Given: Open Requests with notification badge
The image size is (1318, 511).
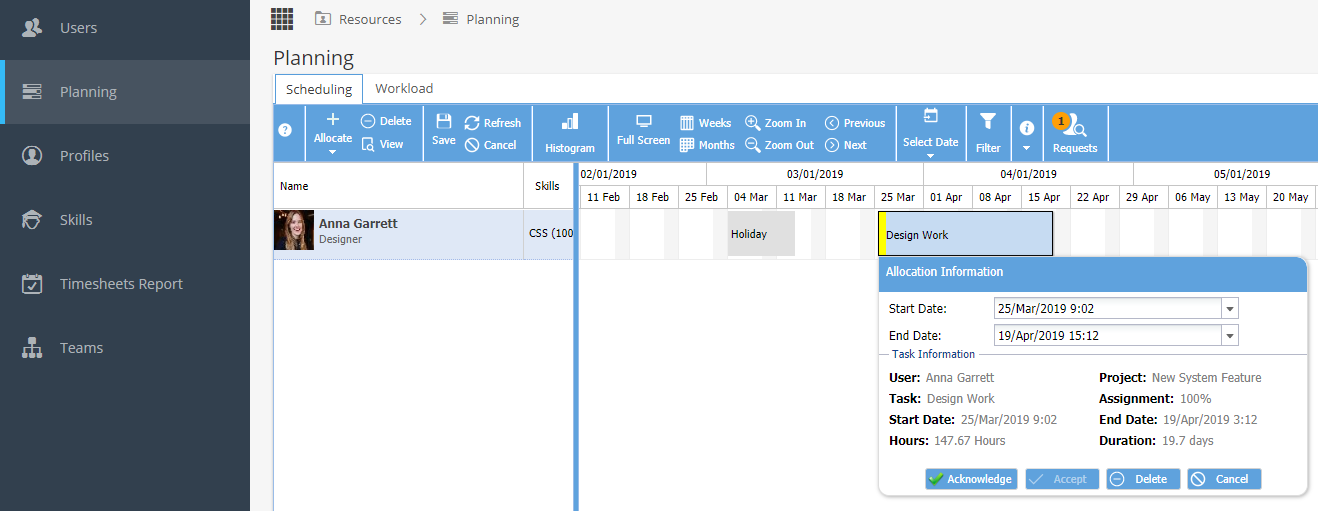Looking at the screenshot, I should pyautogui.click(x=1075, y=133).
